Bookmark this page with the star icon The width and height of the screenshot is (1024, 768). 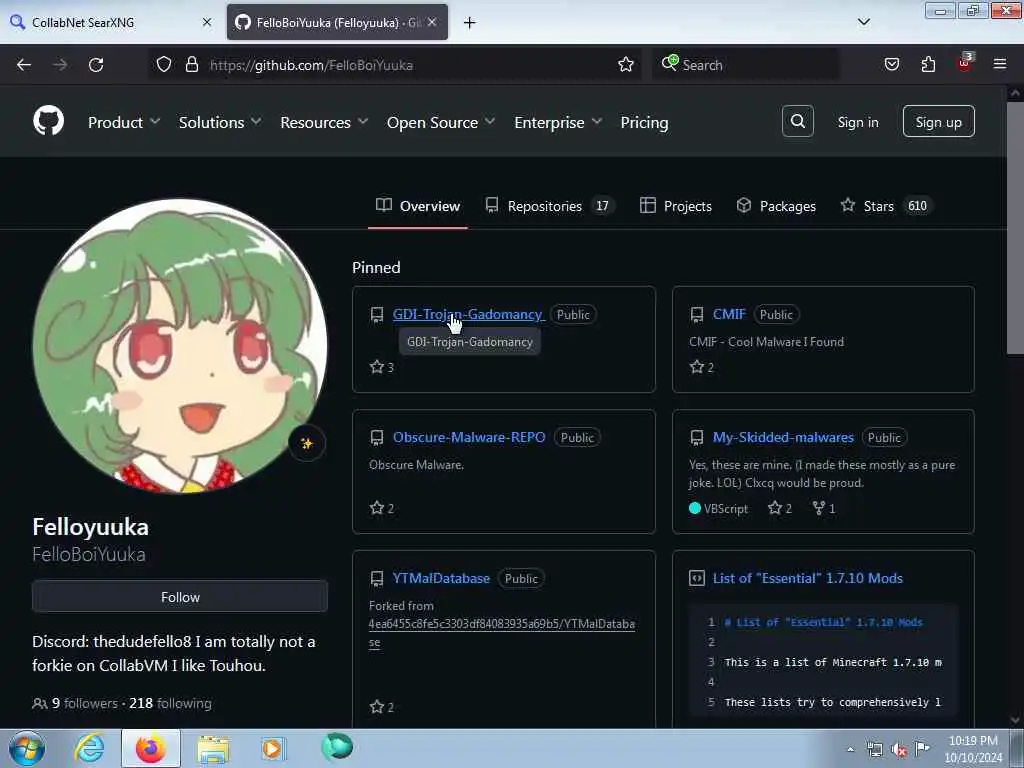pos(626,65)
